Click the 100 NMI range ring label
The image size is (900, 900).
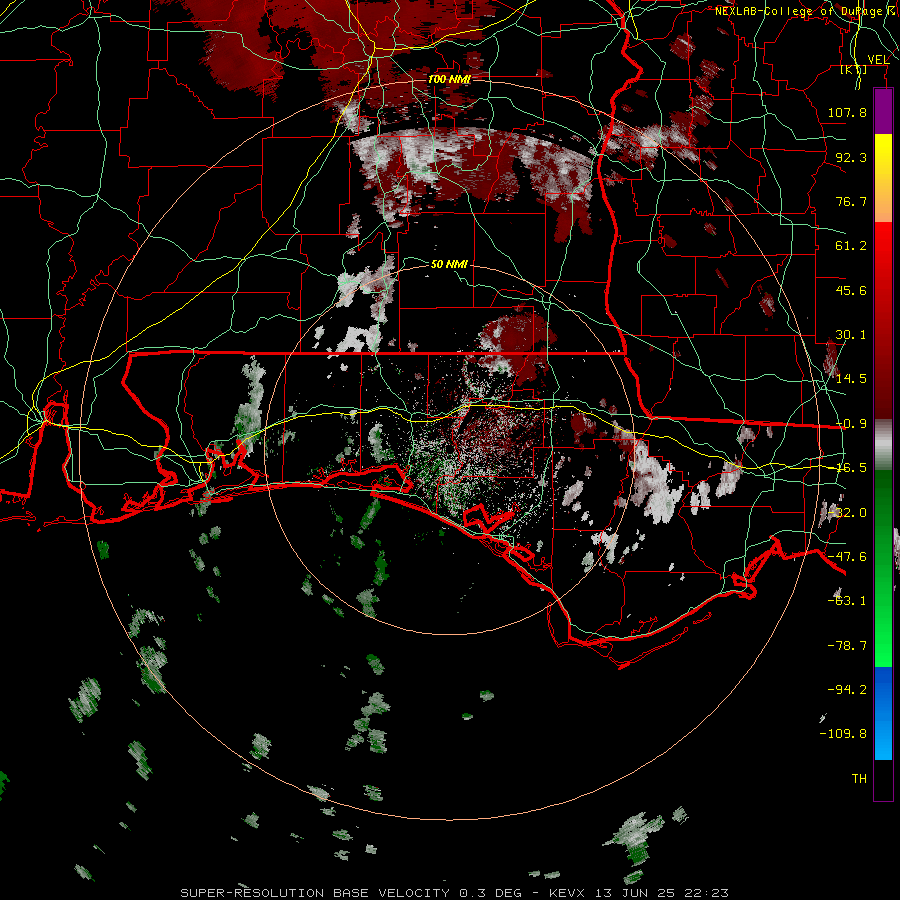click(x=449, y=79)
